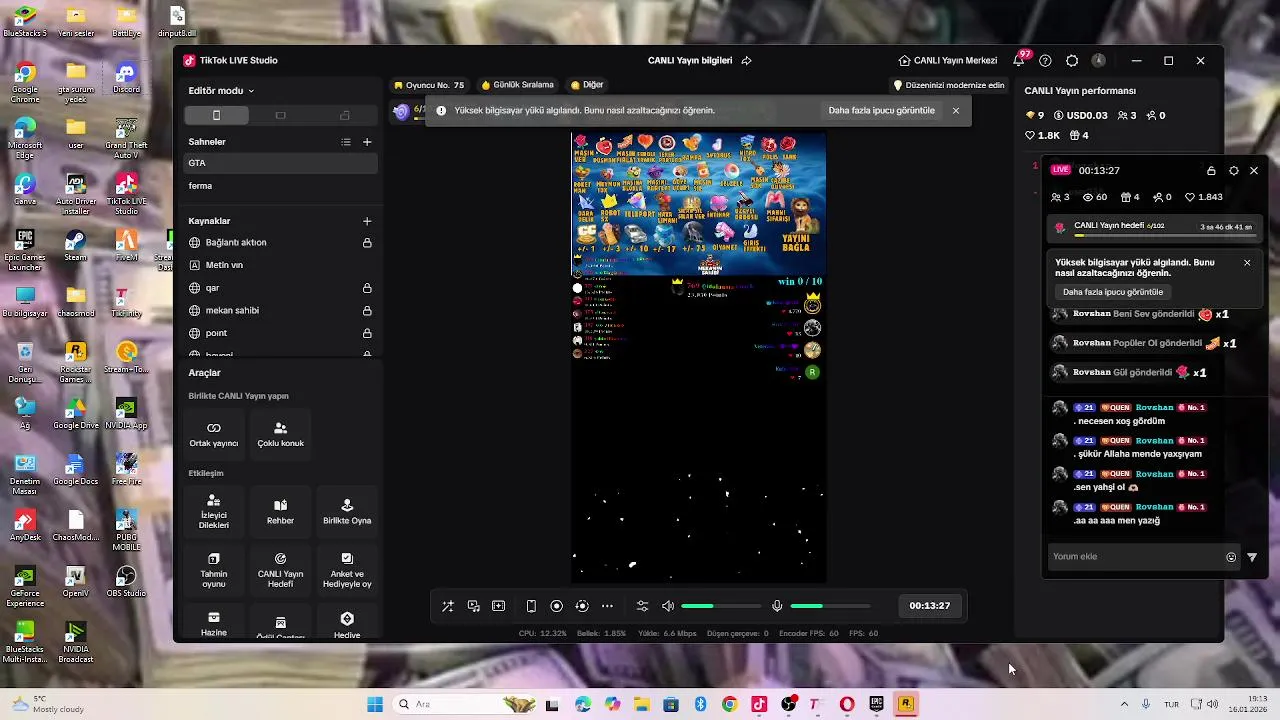Image resolution: width=1280 pixels, height=720 pixels.
Task: Click the taskbar search box
Action: tap(466, 704)
